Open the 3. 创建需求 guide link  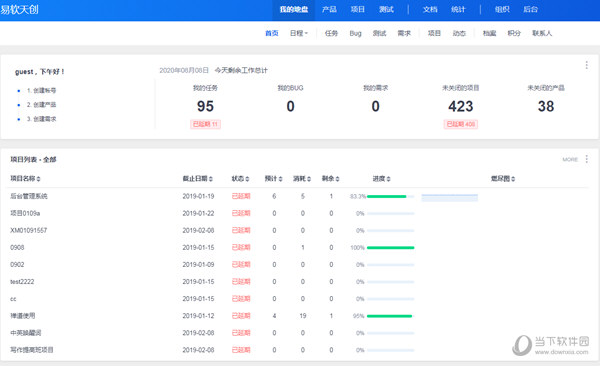(x=41, y=119)
